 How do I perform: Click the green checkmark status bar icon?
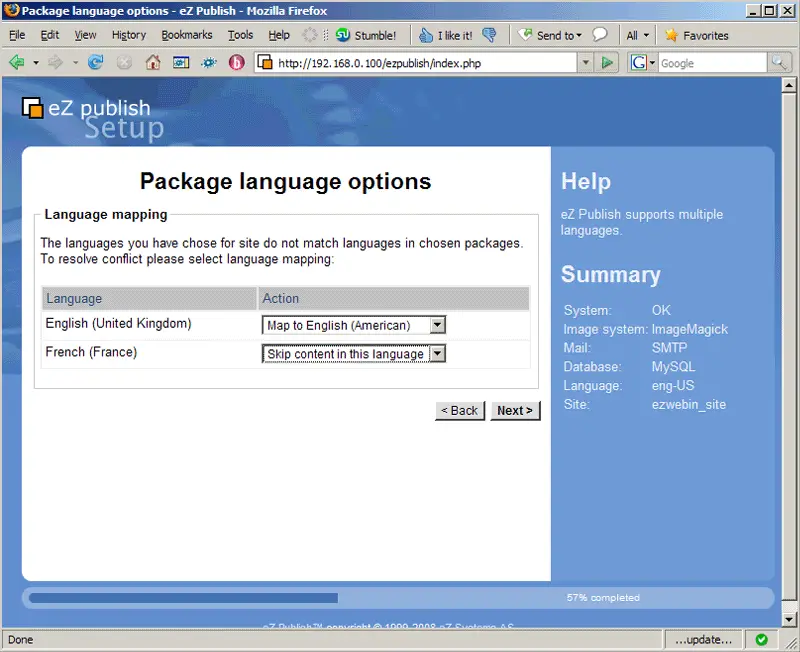click(x=761, y=639)
